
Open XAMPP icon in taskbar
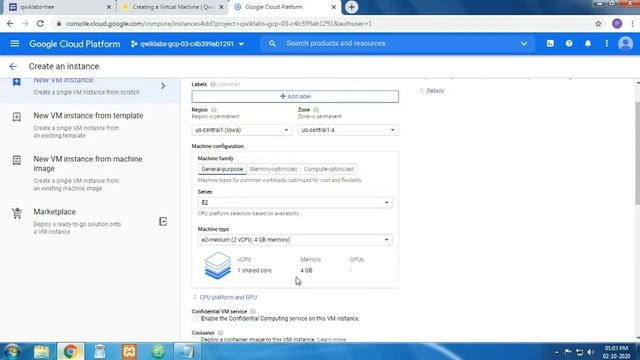(129, 351)
